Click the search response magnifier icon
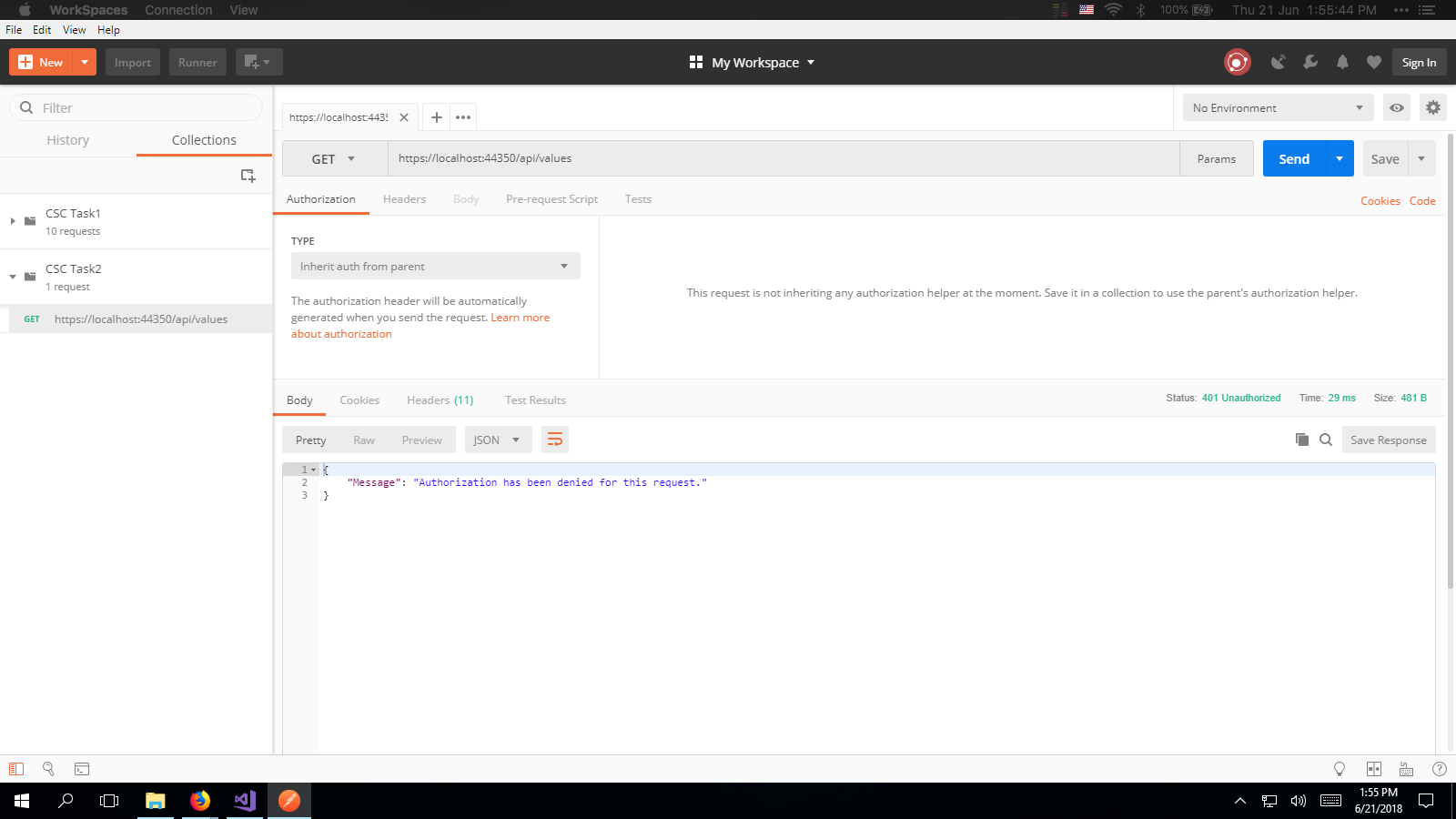The height and width of the screenshot is (819, 1456). point(1326,440)
